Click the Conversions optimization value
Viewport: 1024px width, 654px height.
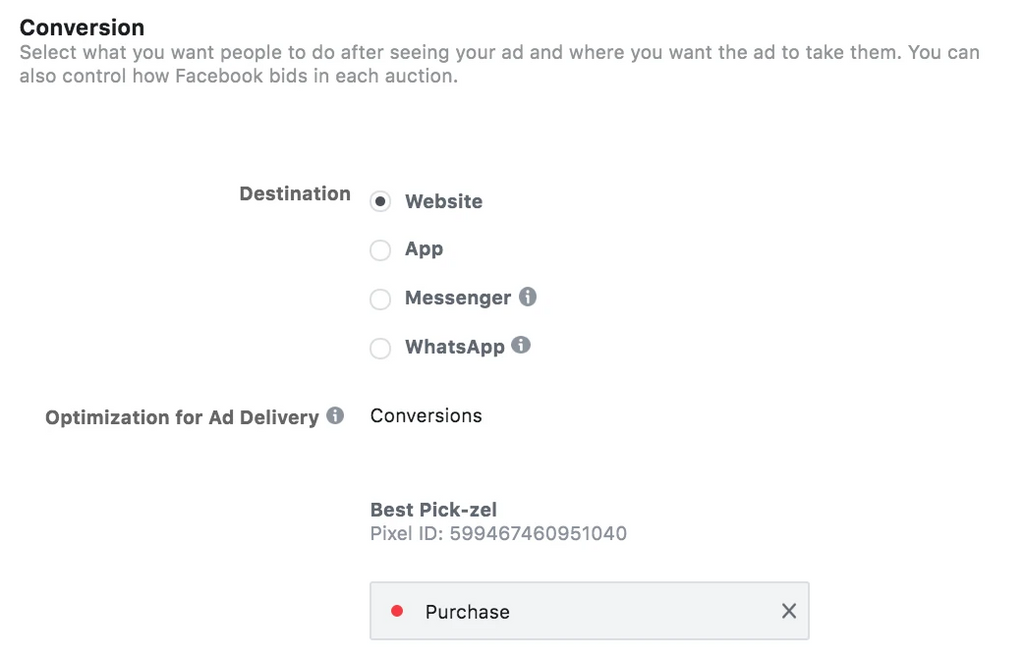[426, 416]
